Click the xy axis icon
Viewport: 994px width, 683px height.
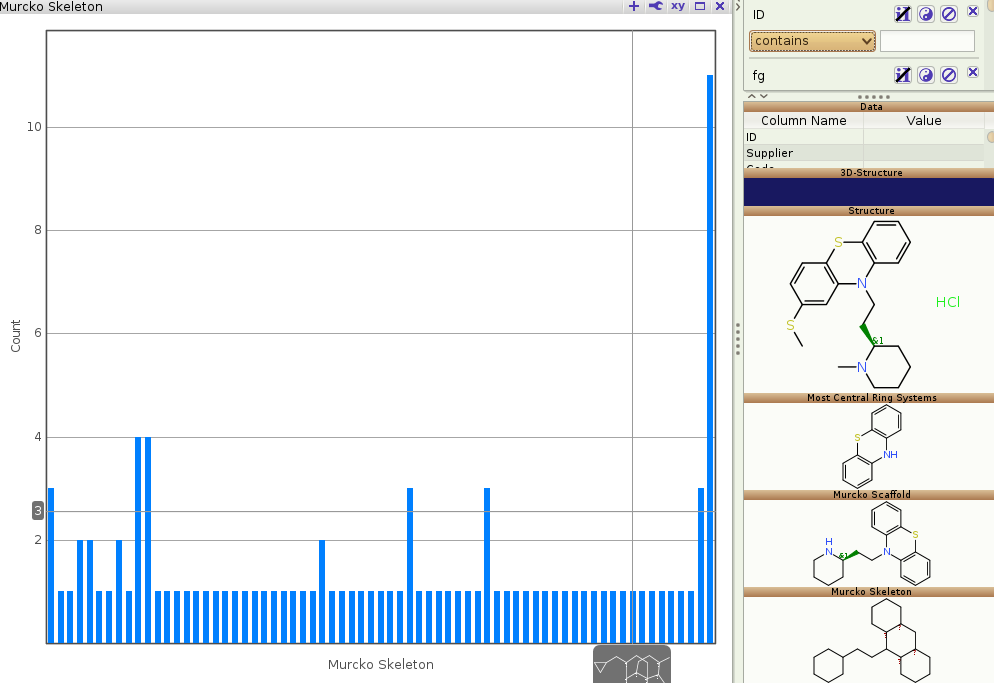click(x=678, y=6)
